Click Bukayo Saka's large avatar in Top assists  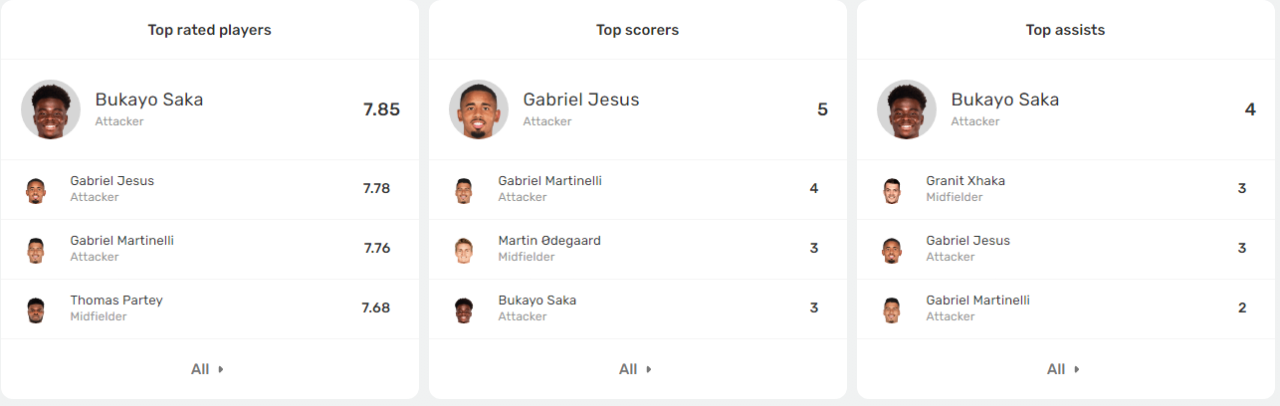click(x=907, y=110)
